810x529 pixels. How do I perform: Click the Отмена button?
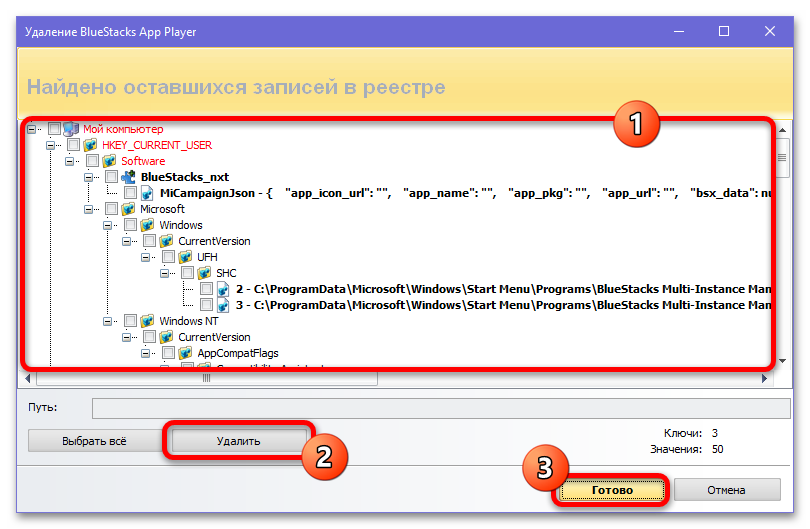coord(726,490)
